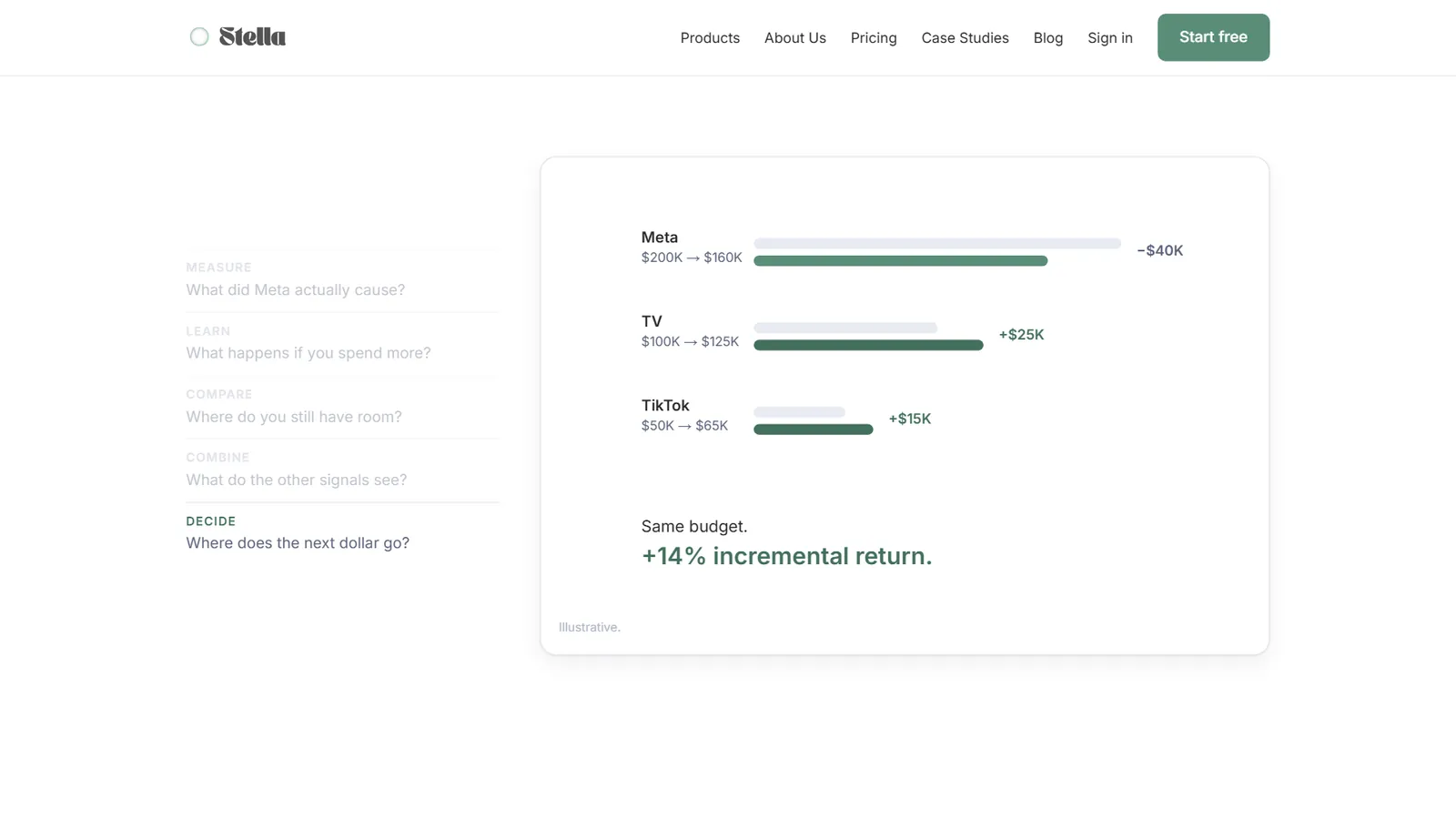Screen dimensions: 1456x819
Task: View Case Studies page
Action: point(965,37)
